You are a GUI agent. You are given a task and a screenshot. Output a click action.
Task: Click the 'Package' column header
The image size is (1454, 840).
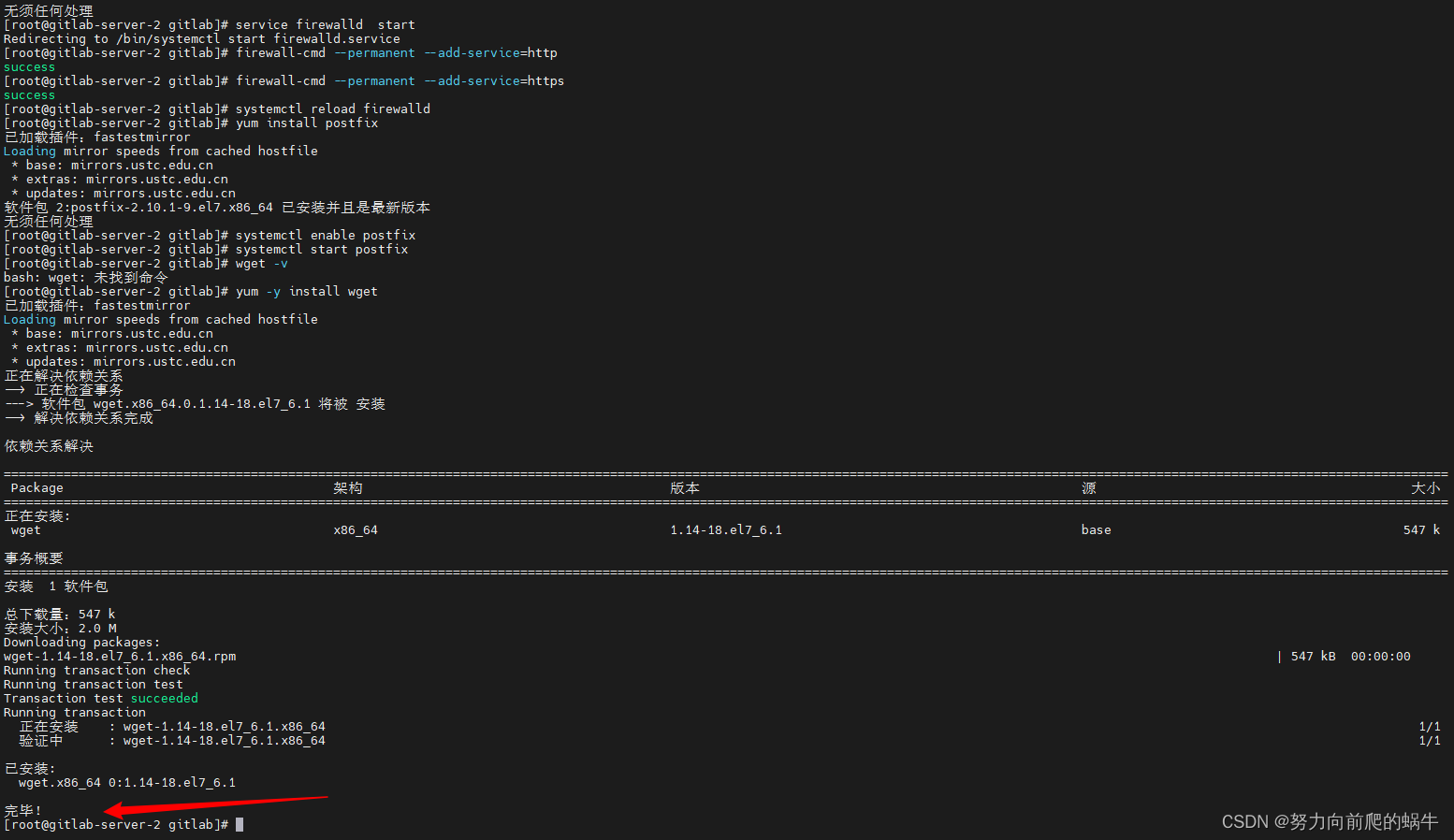click(37, 487)
